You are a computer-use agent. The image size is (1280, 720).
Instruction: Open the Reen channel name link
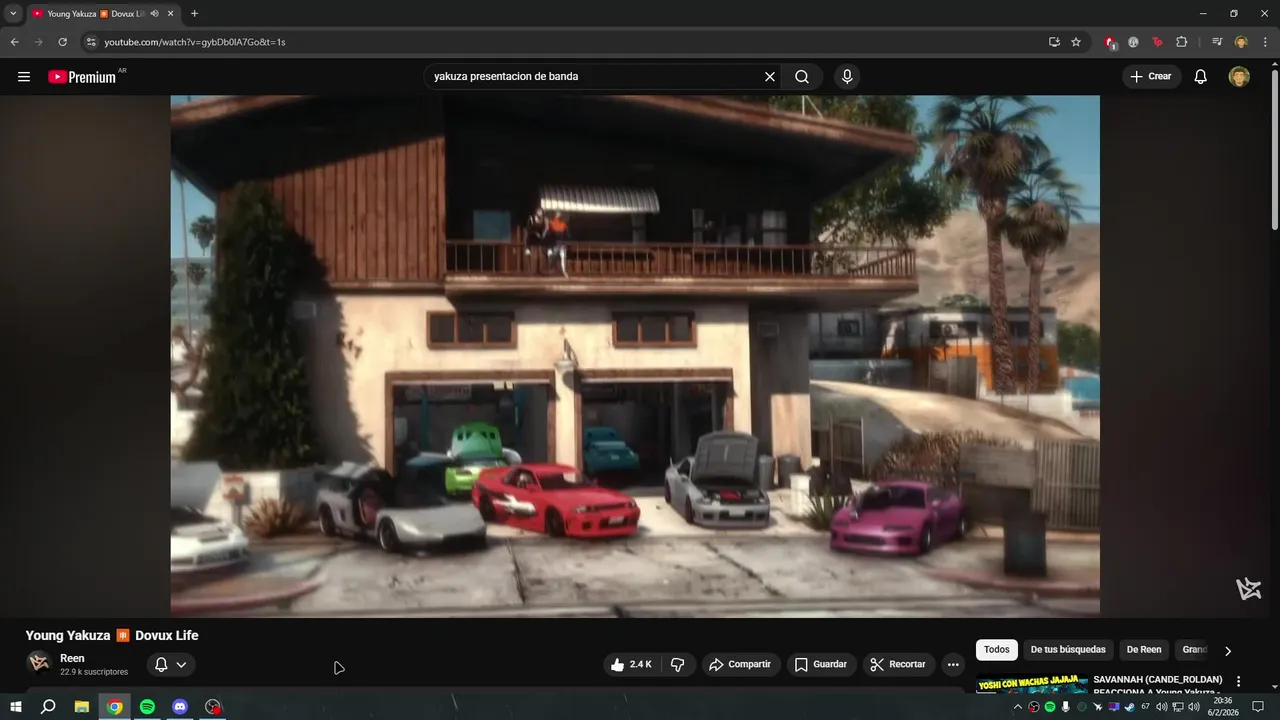[x=72, y=658]
